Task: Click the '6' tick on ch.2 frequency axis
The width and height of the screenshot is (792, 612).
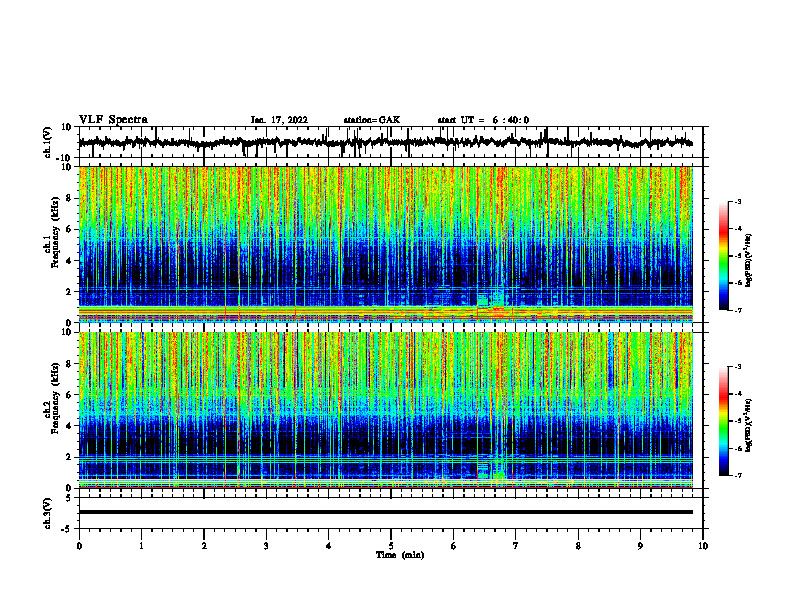Action: click(x=69, y=395)
